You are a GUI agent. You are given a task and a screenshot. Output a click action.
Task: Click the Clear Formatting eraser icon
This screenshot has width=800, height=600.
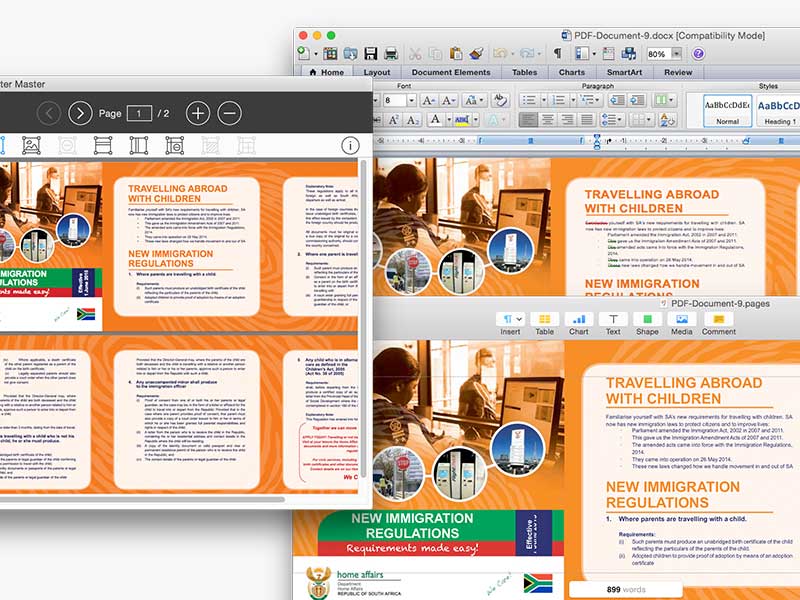[501, 100]
